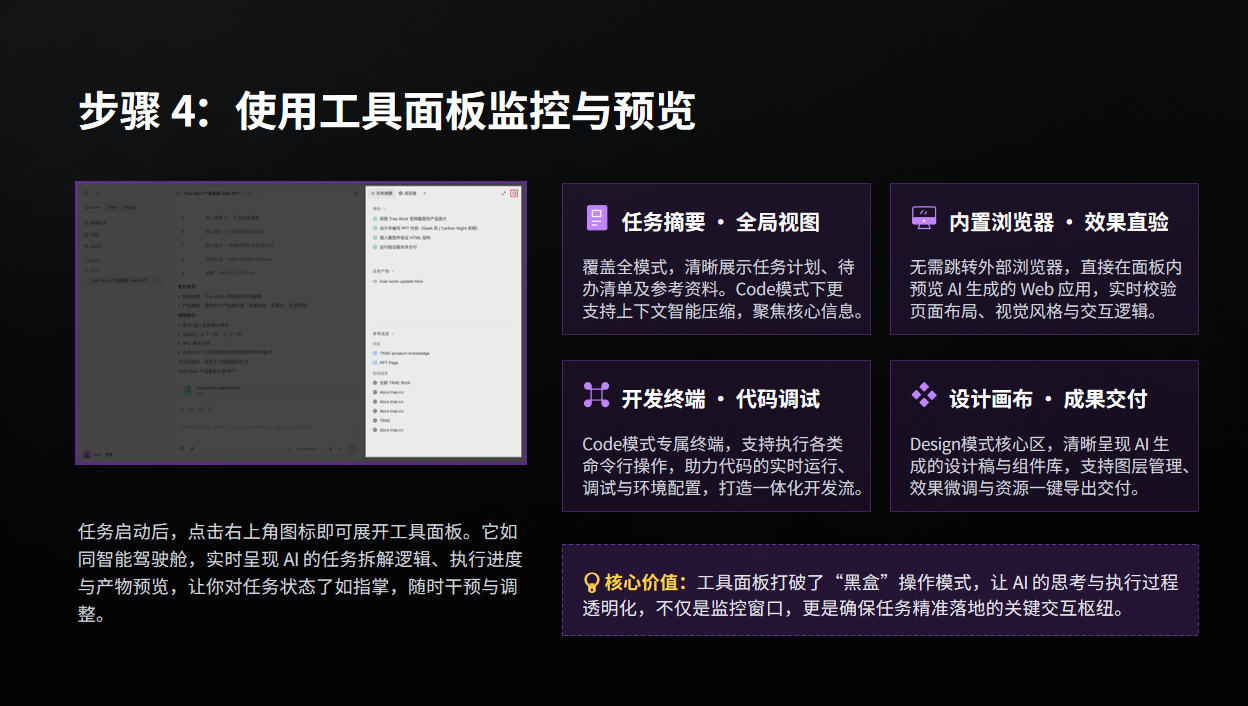Click the plus icon beside the 浏览器 tab

coord(424,193)
